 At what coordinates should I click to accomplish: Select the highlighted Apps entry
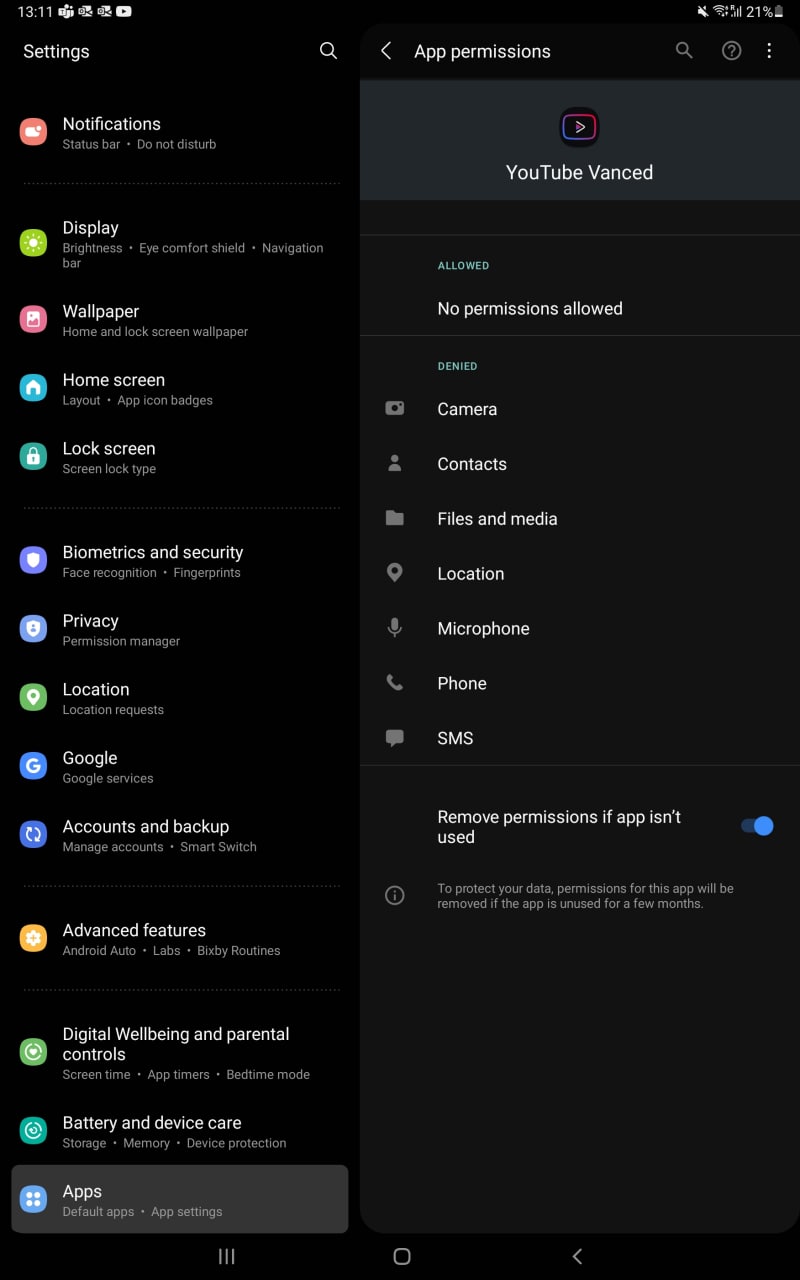pos(180,1199)
